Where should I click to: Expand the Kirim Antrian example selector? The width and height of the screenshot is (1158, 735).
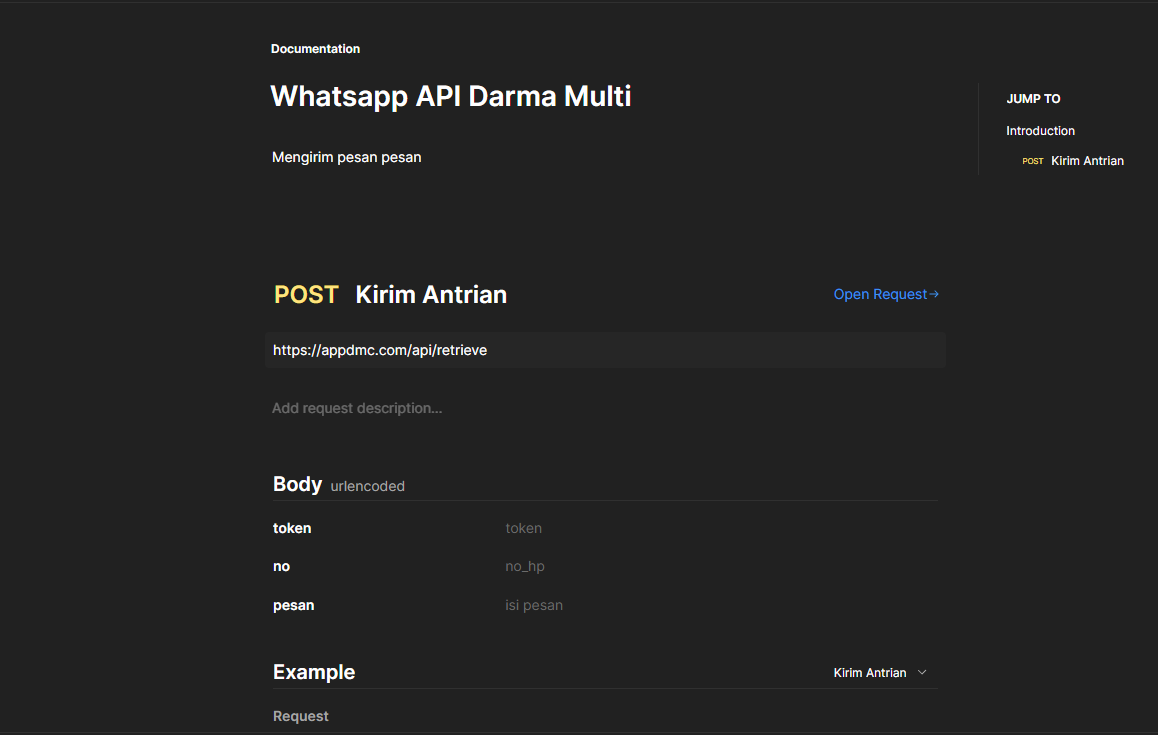coord(870,672)
